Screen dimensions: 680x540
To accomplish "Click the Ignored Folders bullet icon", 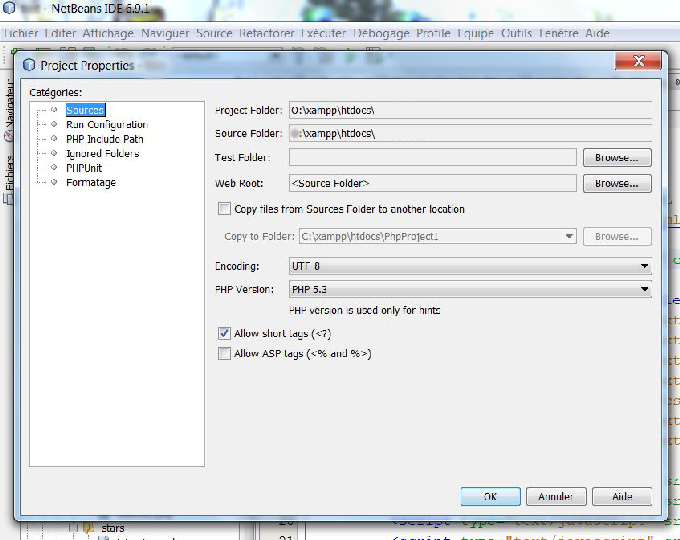I will point(54,153).
